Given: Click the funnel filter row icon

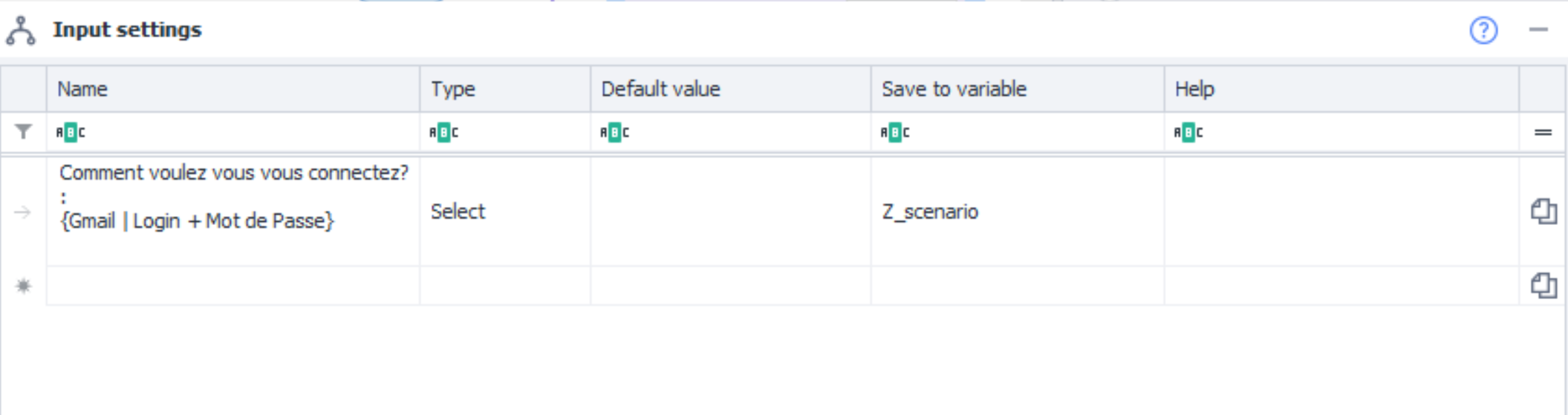Looking at the screenshot, I should pos(24,132).
